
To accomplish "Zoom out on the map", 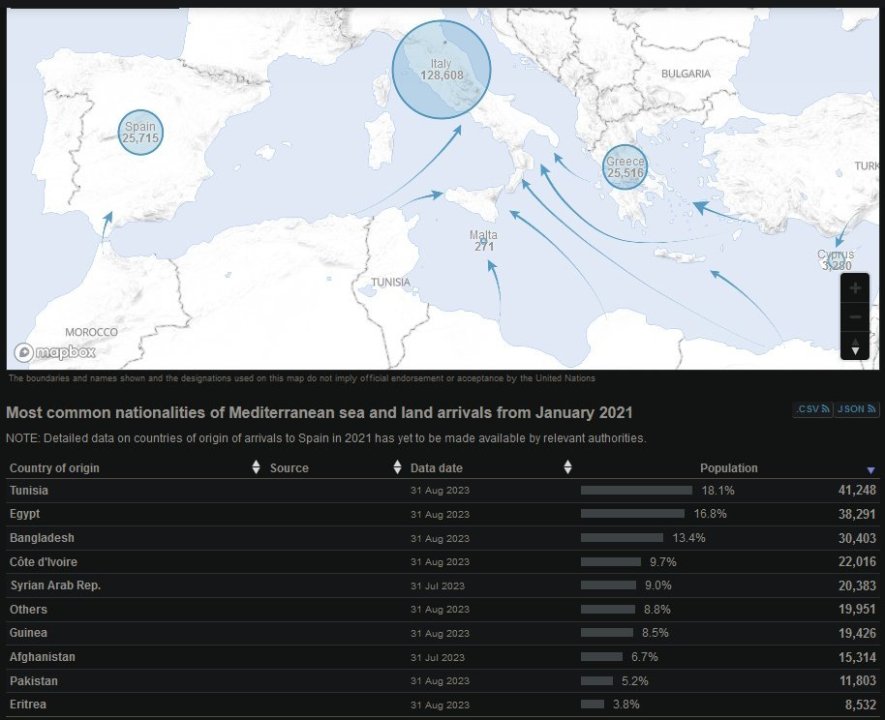I will coord(855,317).
